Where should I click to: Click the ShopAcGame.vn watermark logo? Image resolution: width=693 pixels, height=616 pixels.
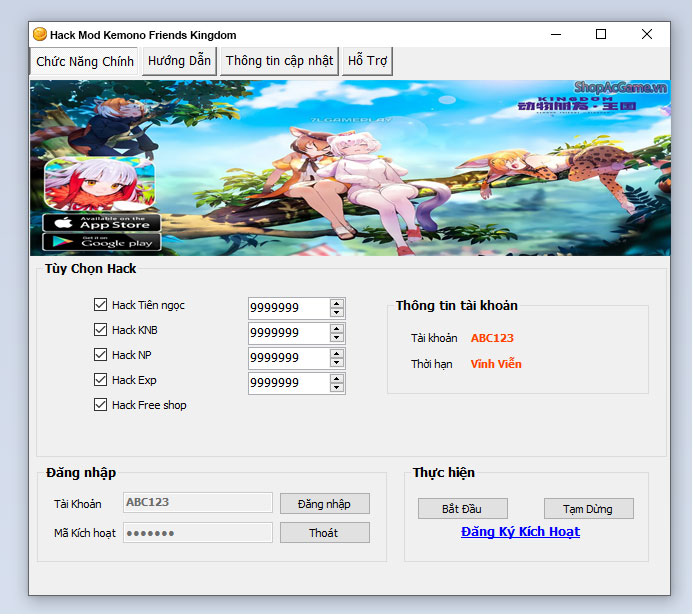pyautogui.click(x=621, y=90)
